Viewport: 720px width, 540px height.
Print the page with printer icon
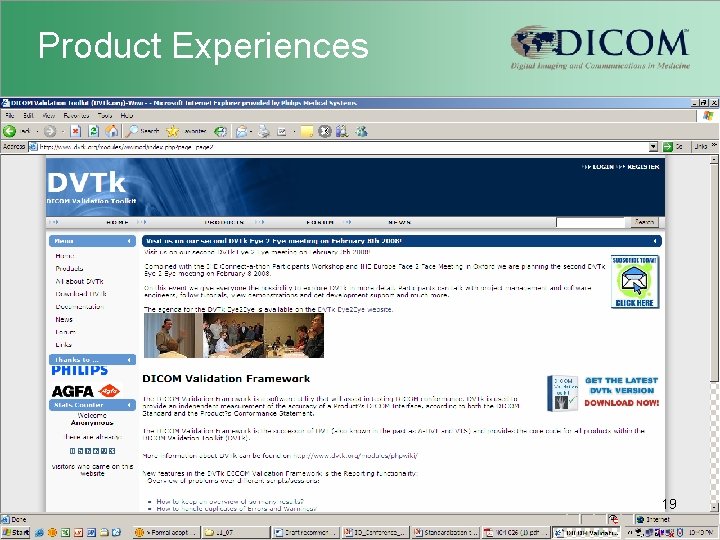264,132
